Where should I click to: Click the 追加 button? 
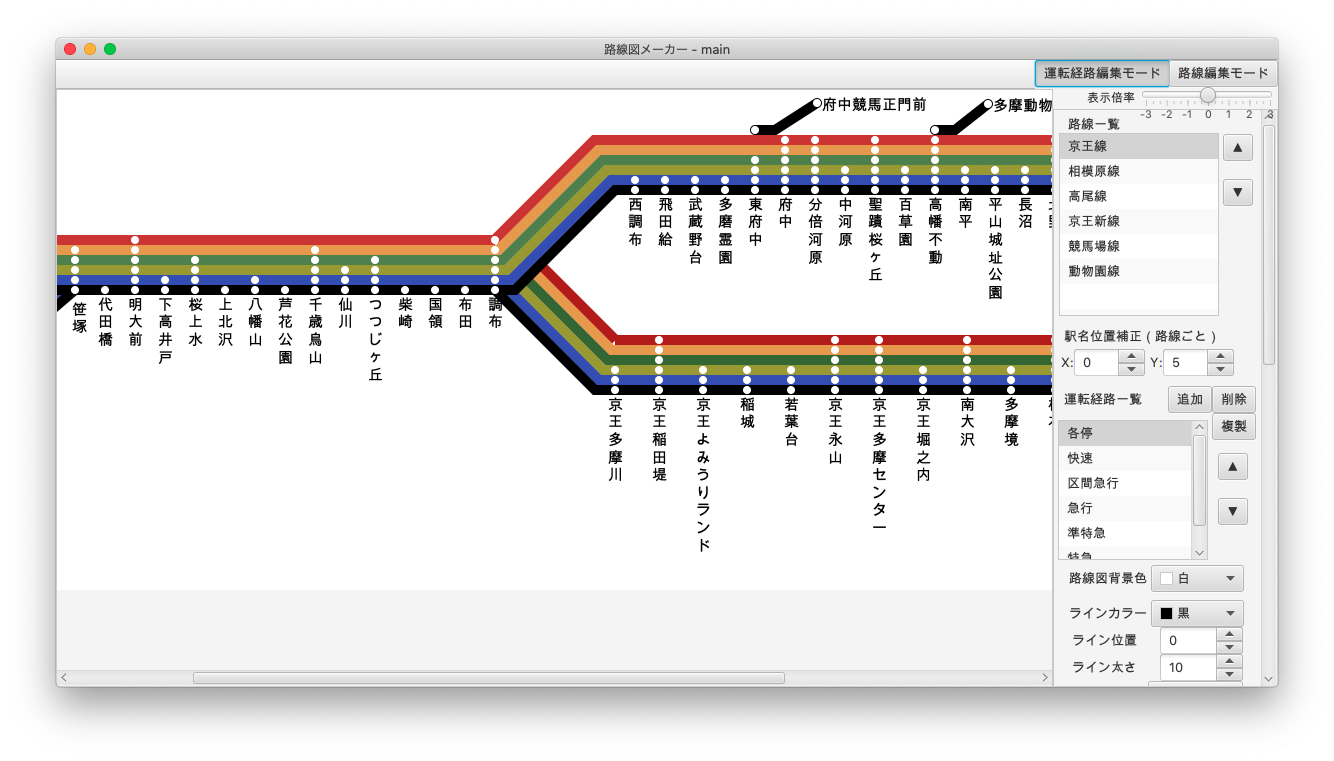[x=1190, y=399]
